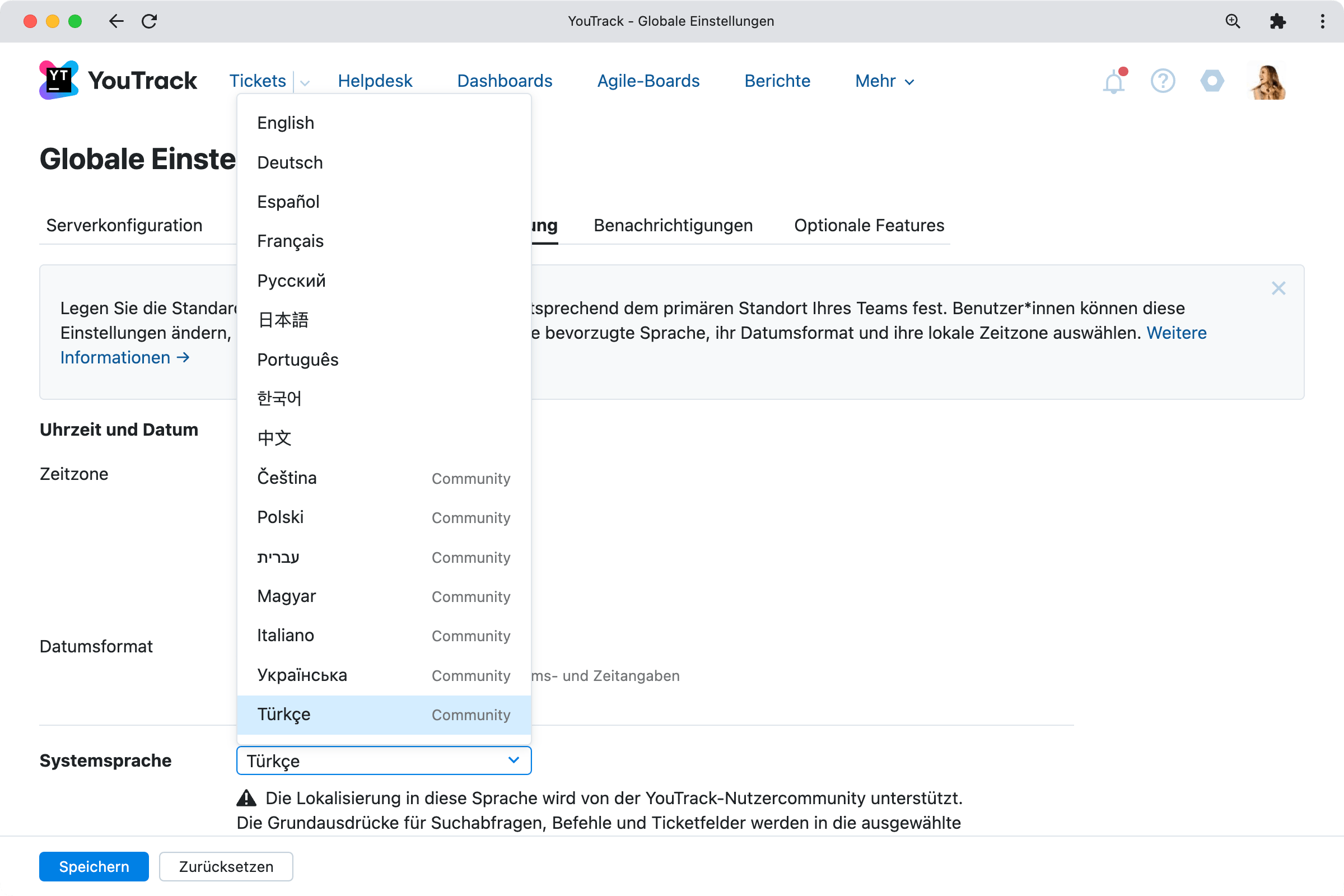The height and width of the screenshot is (896, 1344).
Task: Open the administration hexagon settings icon
Action: [1212, 81]
